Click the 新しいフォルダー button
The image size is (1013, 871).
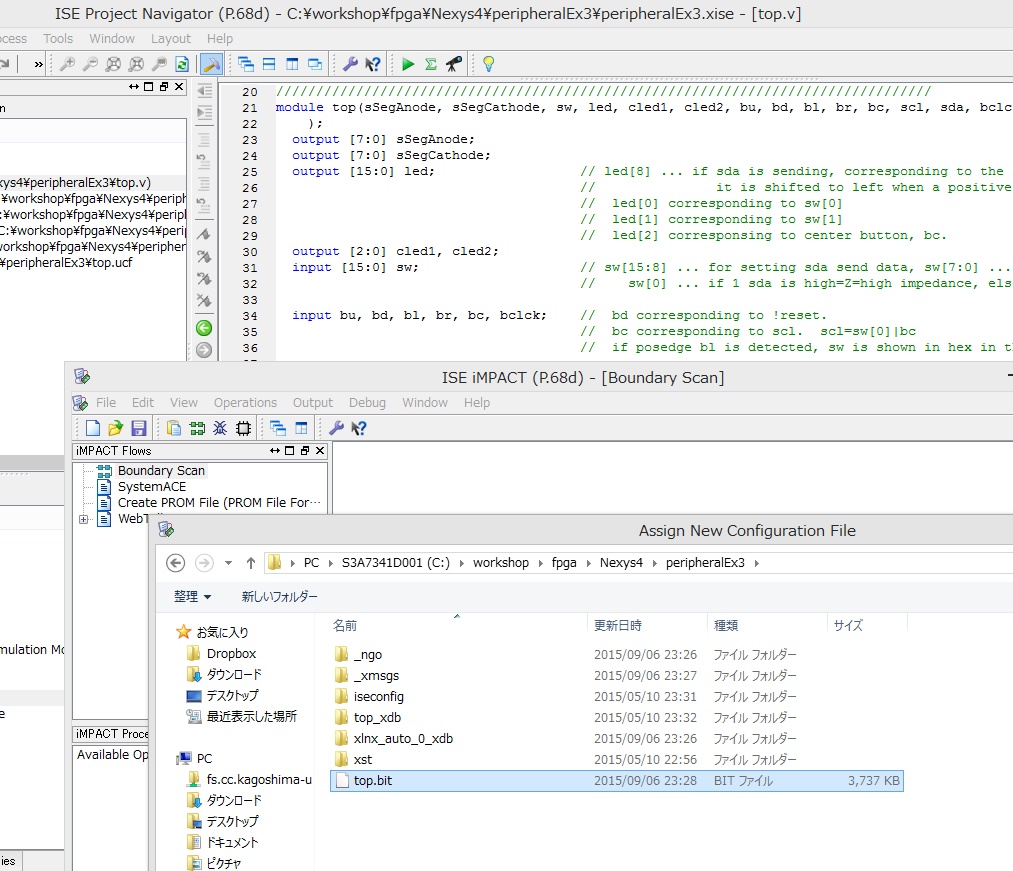click(279, 596)
